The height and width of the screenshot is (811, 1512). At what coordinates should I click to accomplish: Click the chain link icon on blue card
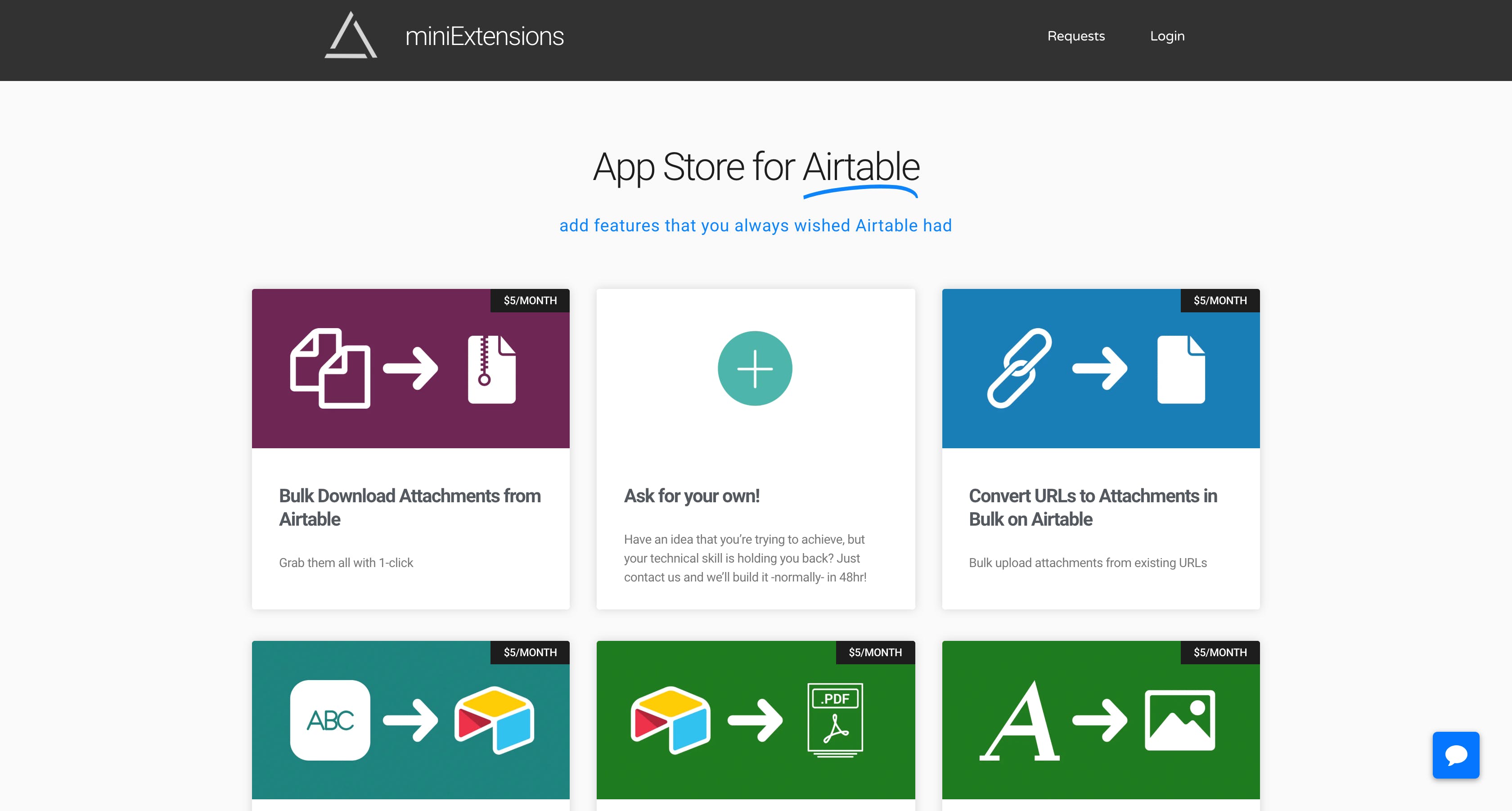coord(1020,368)
